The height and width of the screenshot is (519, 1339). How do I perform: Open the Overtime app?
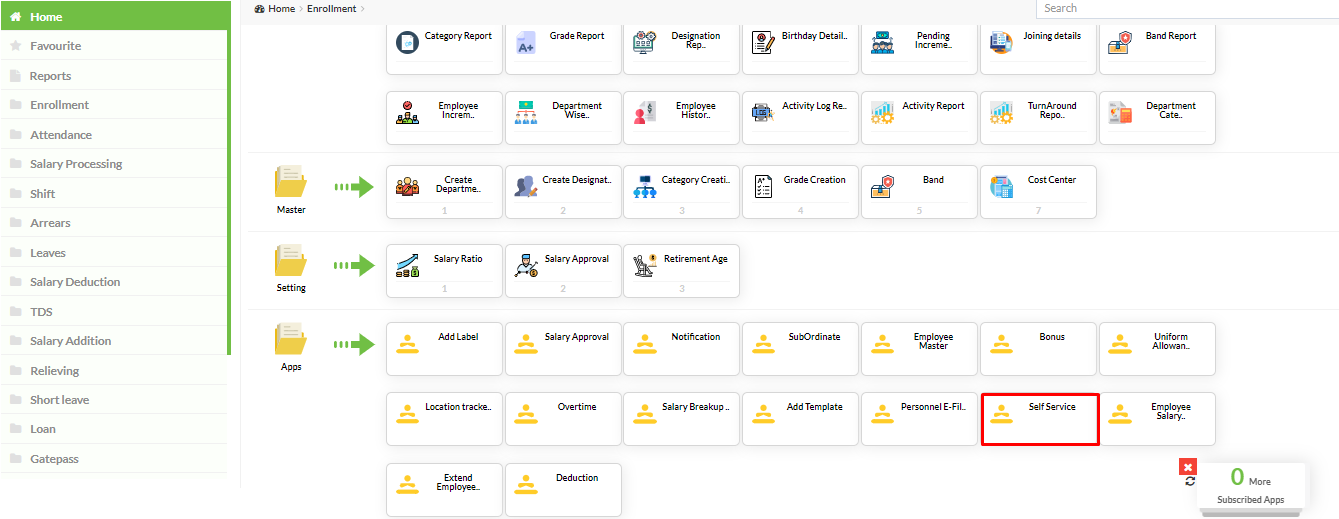click(x=563, y=419)
